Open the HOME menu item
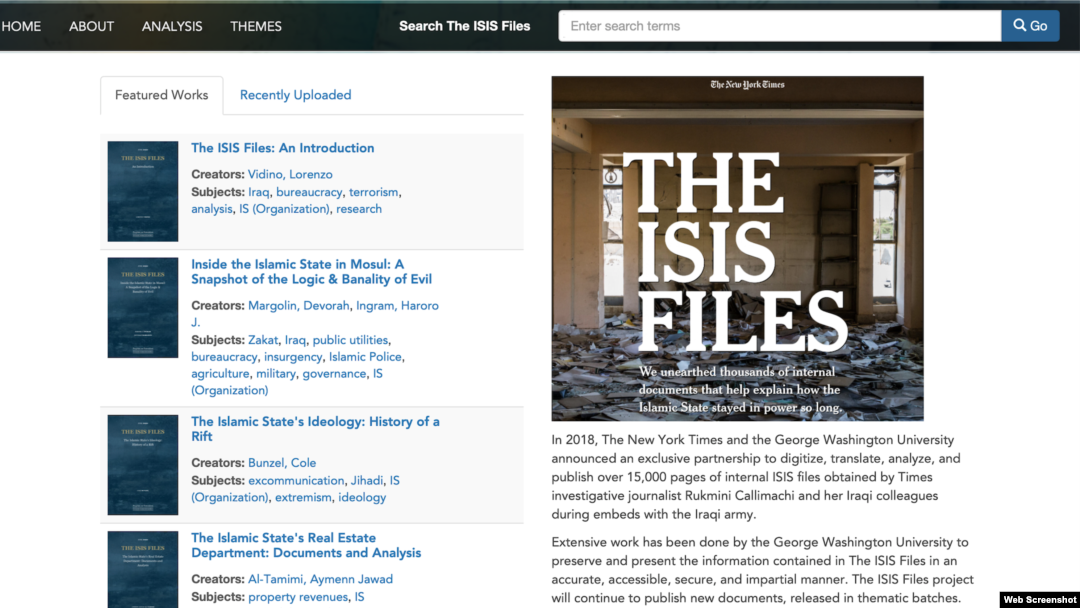Image resolution: width=1080 pixels, height=608 pixels. [x=21, y=26]
